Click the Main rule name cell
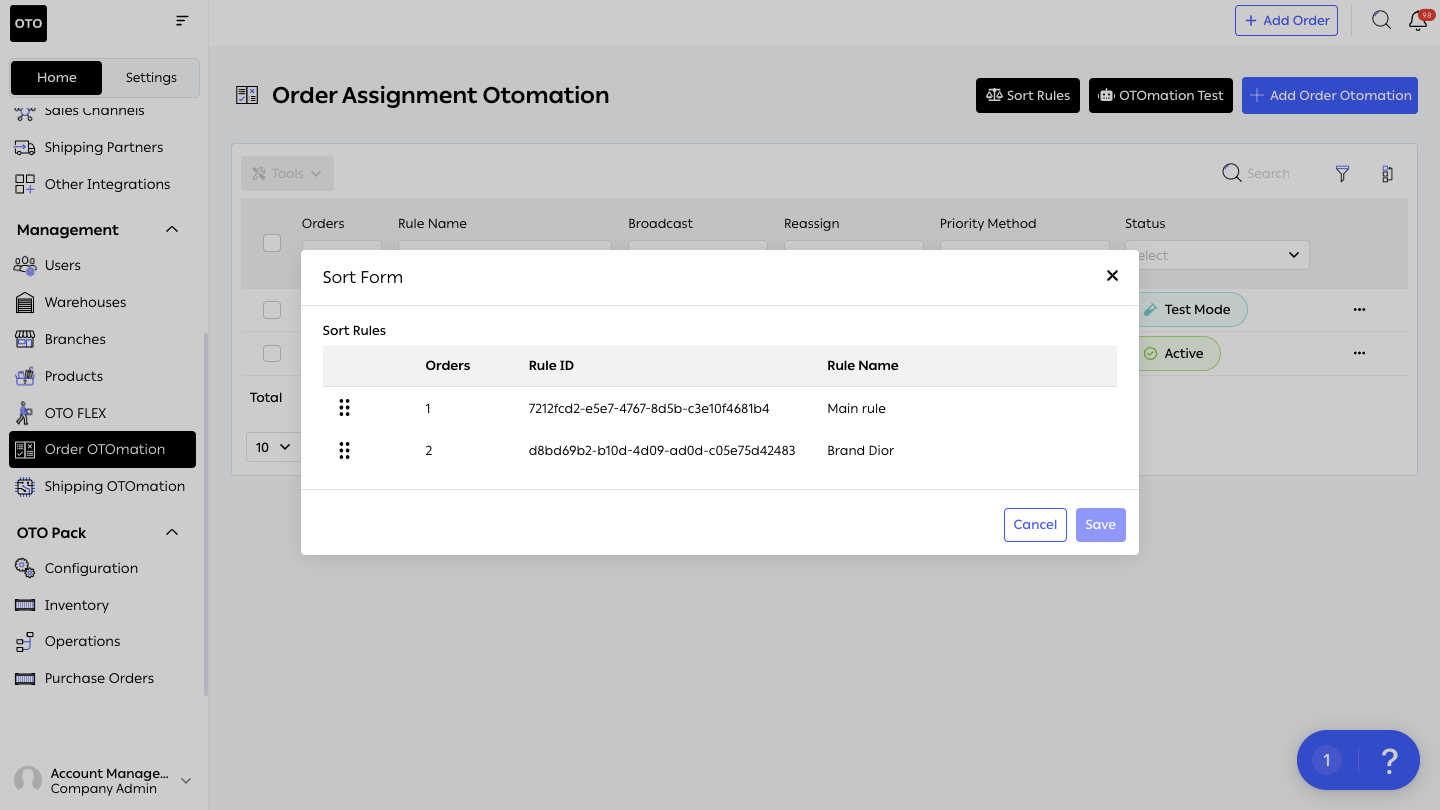Viewport: 1440px width, 810px height. 857,408
